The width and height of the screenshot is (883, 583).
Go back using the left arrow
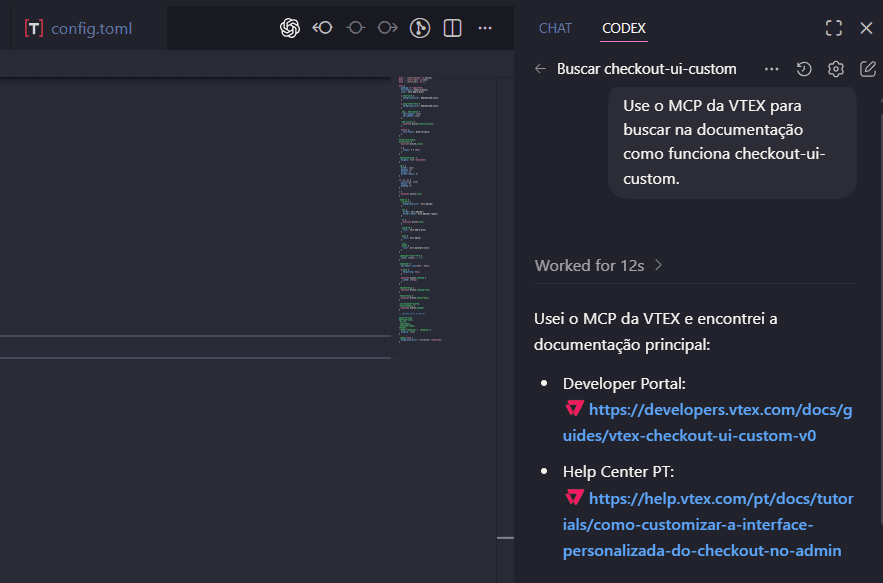(541, 69)
